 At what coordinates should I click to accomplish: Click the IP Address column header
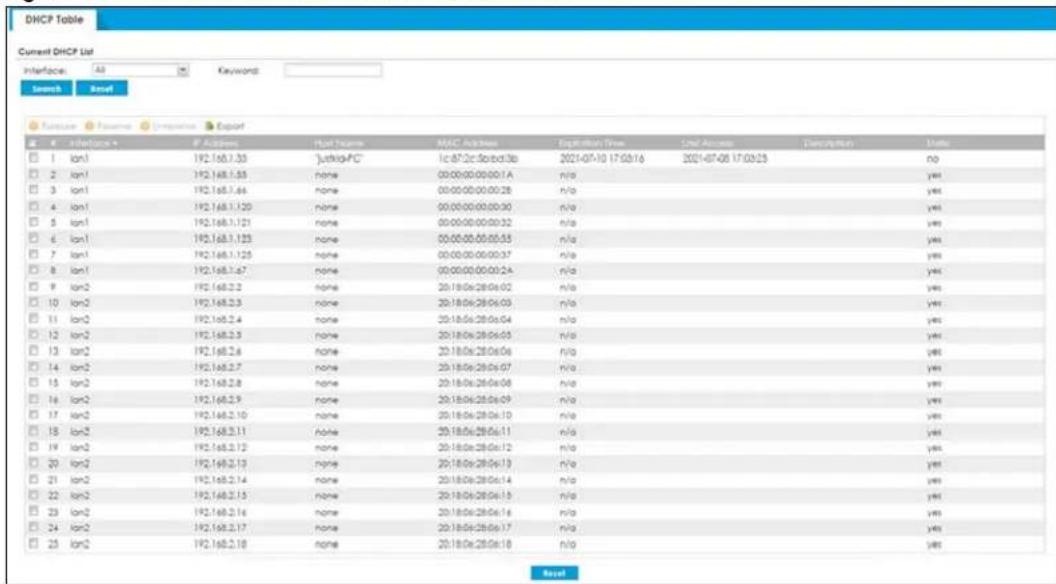point(216,143)
